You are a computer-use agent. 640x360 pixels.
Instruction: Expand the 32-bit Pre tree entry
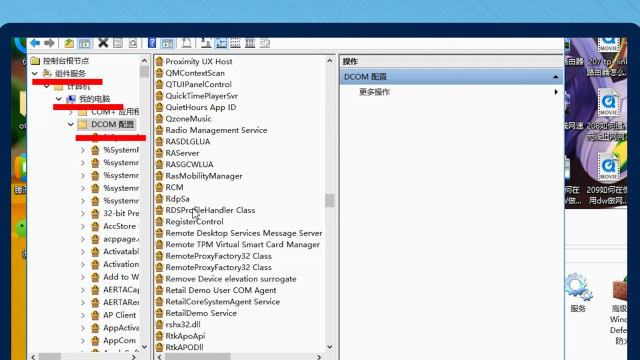(x=83, y=213)
